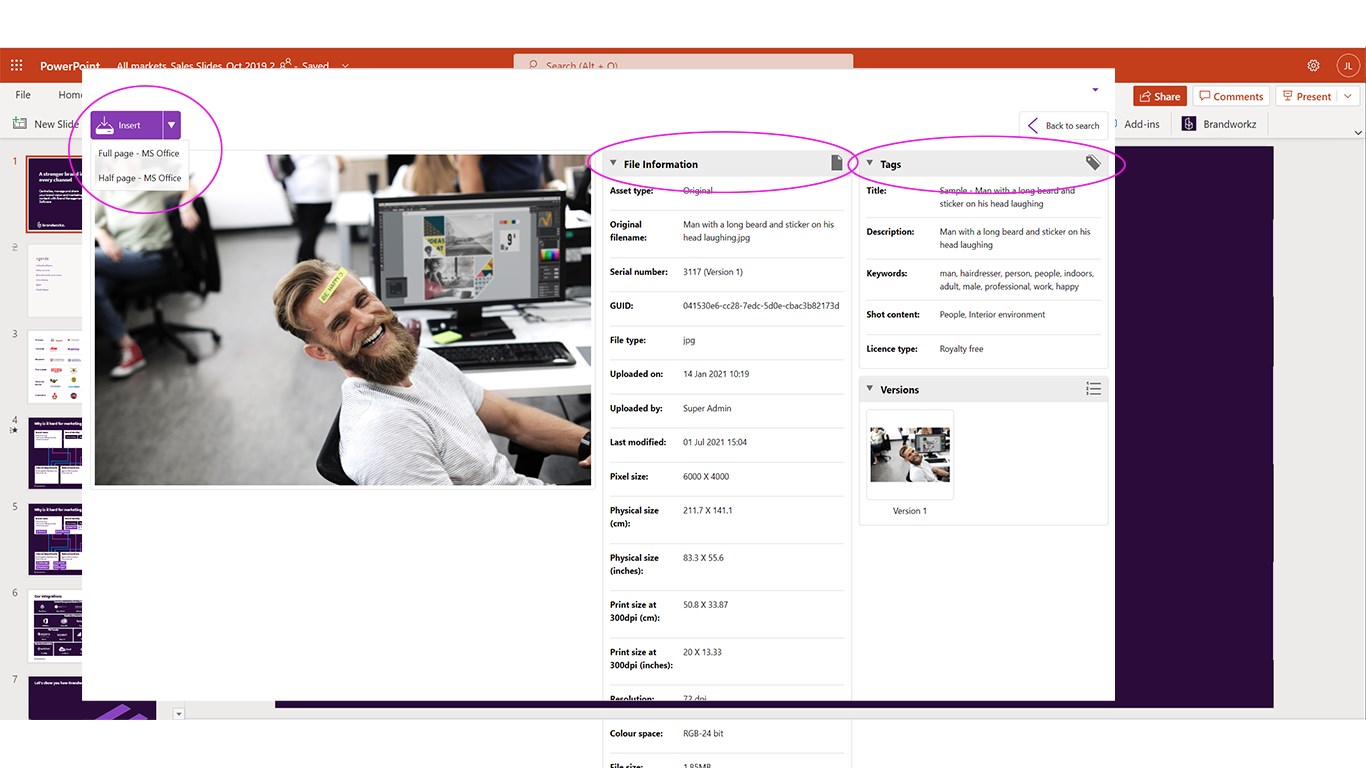Open the Present dropdown arrow

[1348, 96]
